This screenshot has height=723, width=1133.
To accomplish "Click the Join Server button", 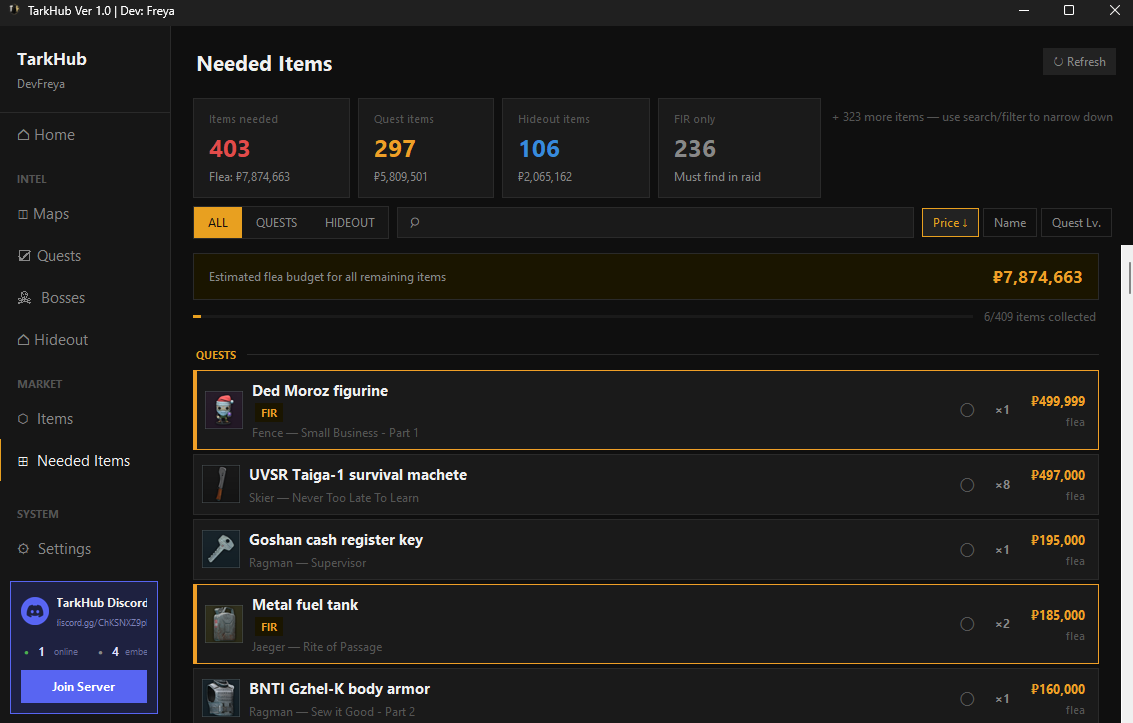I will pyautogui.click(x=84, y=686).
